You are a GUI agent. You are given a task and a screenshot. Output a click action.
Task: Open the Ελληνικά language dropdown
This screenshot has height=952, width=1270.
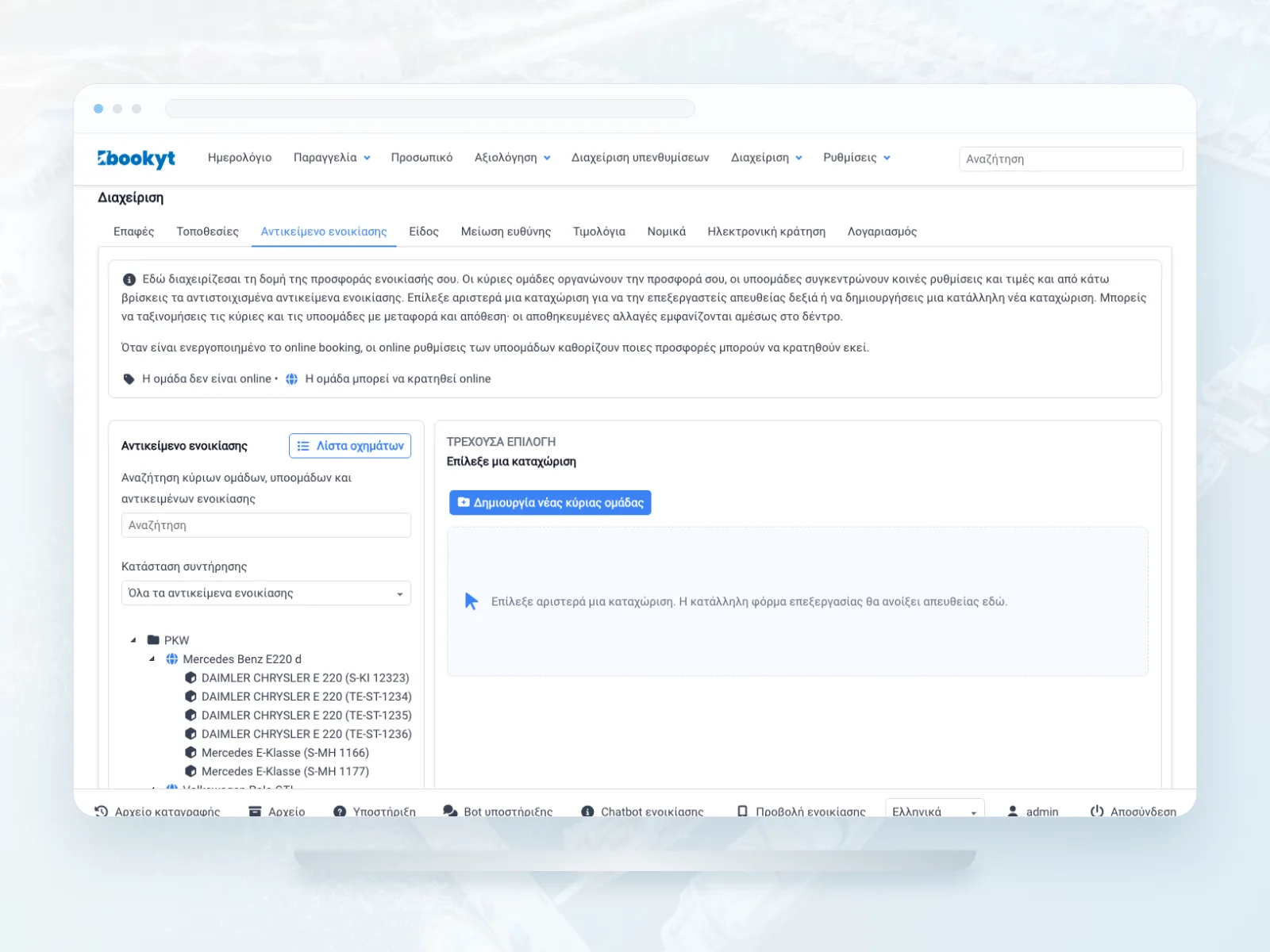935,811
